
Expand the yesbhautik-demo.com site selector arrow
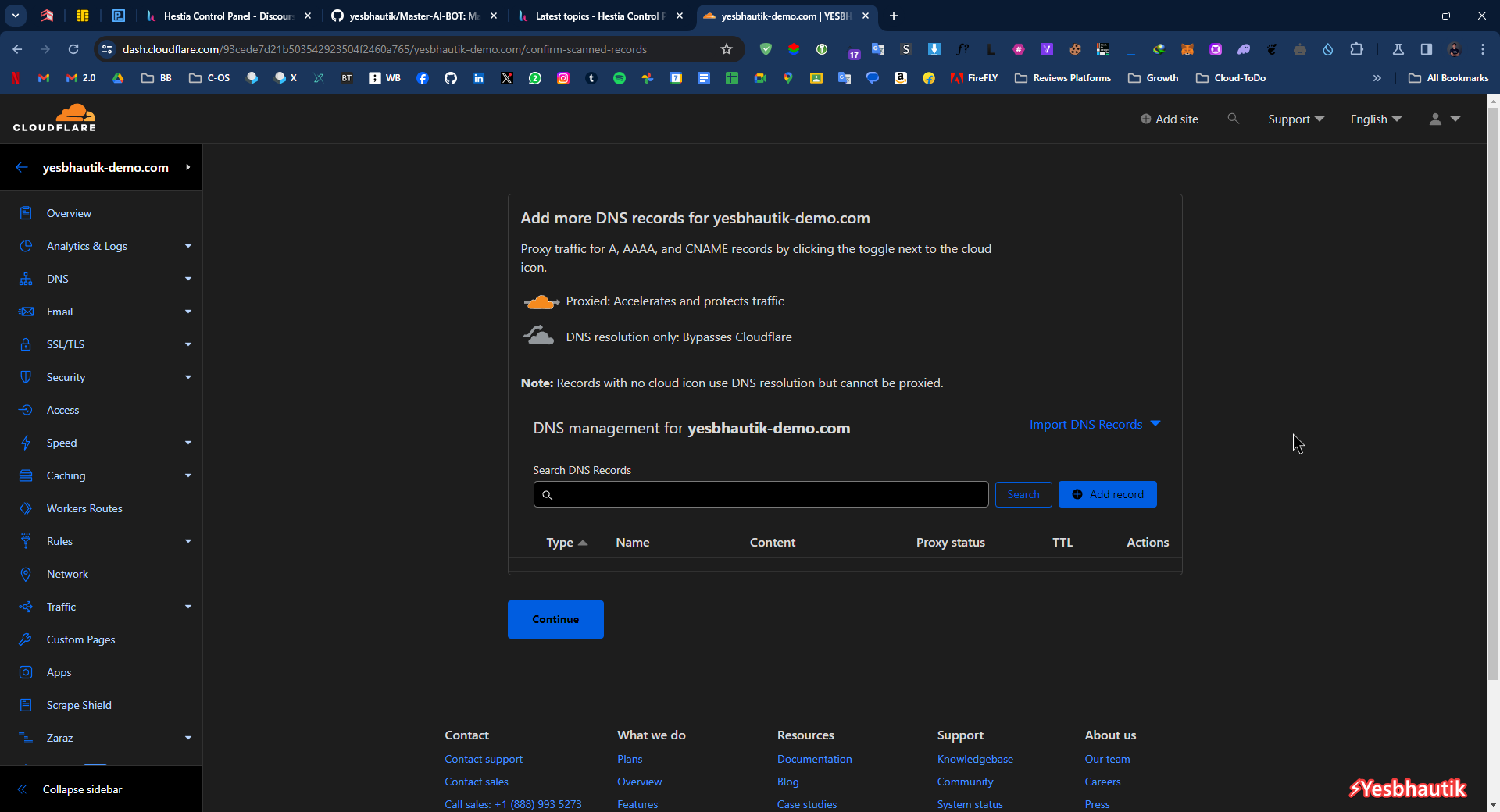[x=188, y=167]
